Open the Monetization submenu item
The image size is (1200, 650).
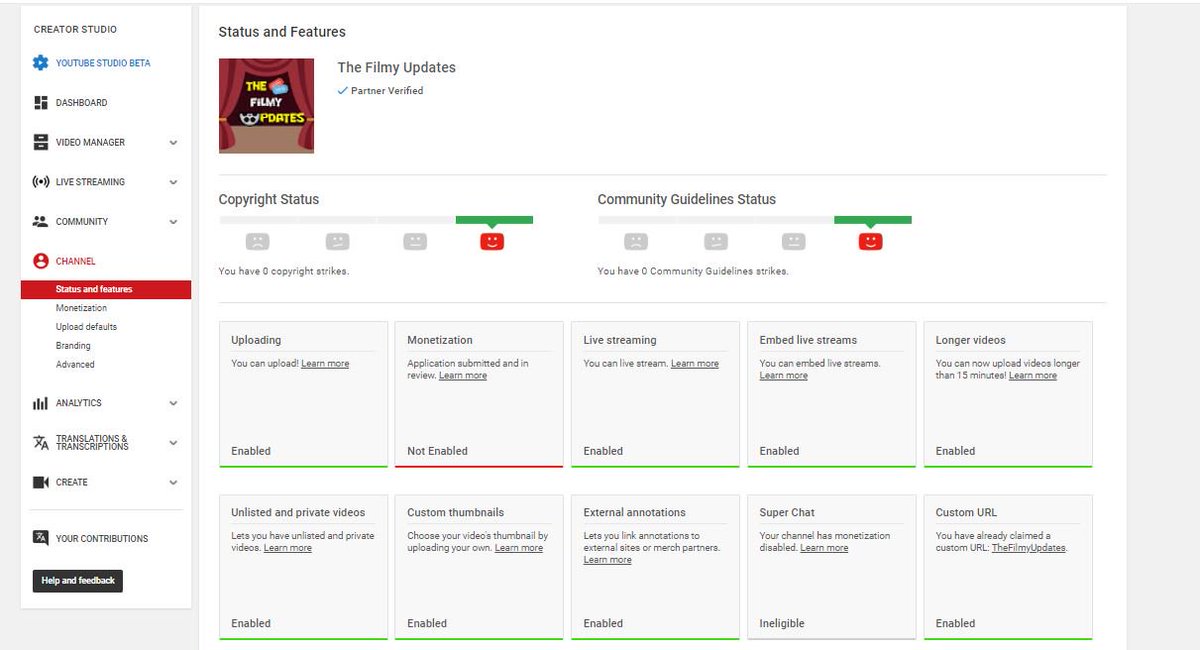[81, 308]
